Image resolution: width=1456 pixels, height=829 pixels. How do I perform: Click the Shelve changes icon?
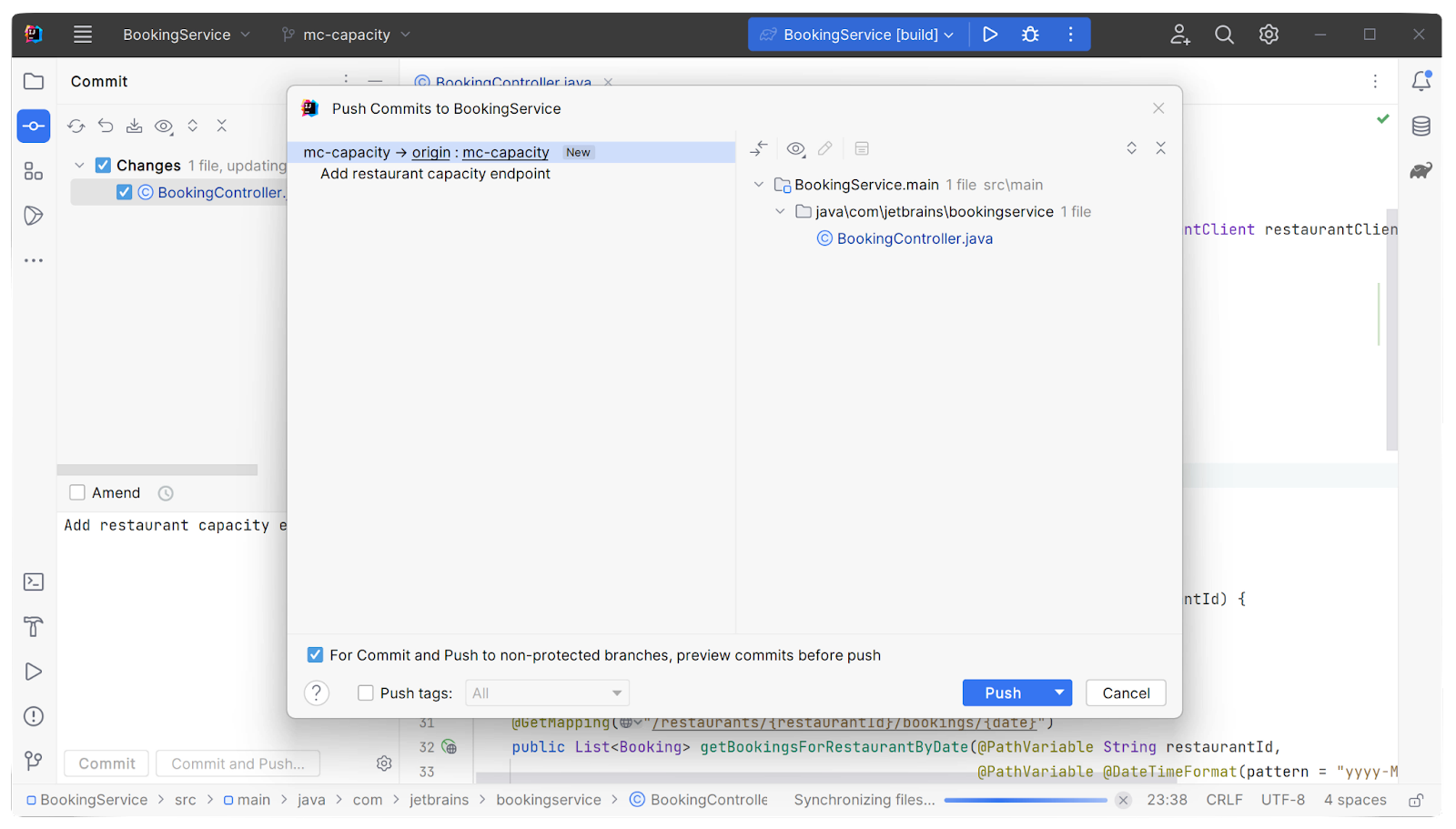135,126
